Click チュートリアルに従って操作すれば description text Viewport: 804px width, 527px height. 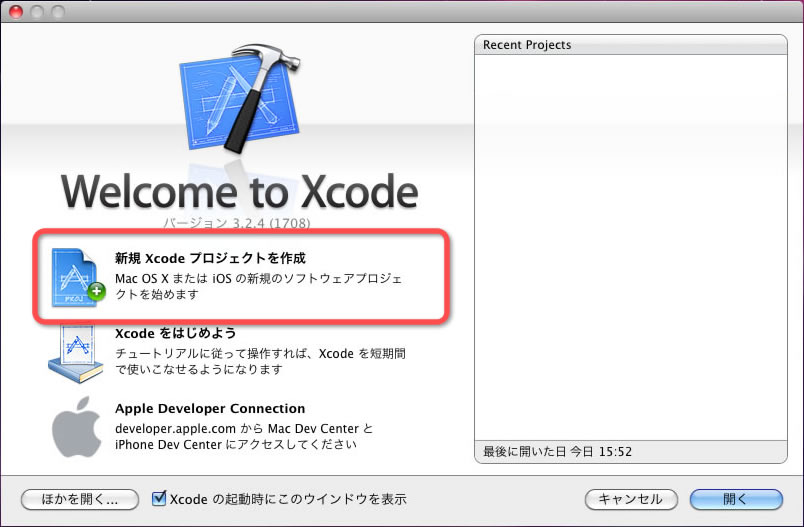point(260,361)
